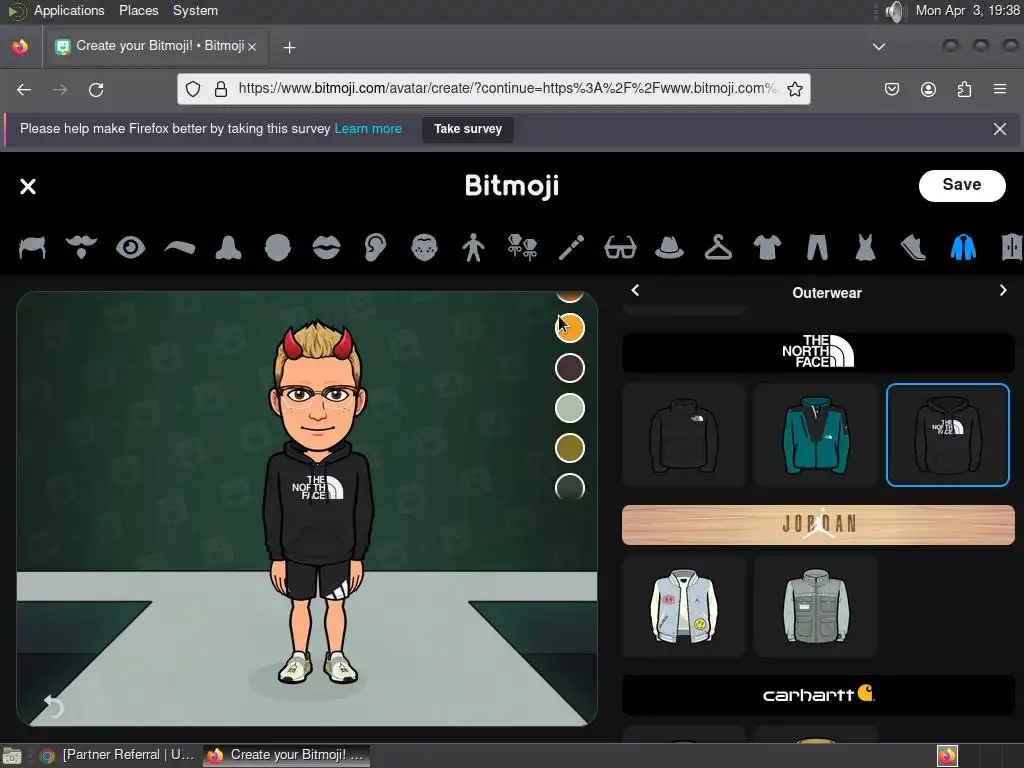Click the volume speaker icon
The height and width of the screenshot is (768, 1024).
pos(896,11)
